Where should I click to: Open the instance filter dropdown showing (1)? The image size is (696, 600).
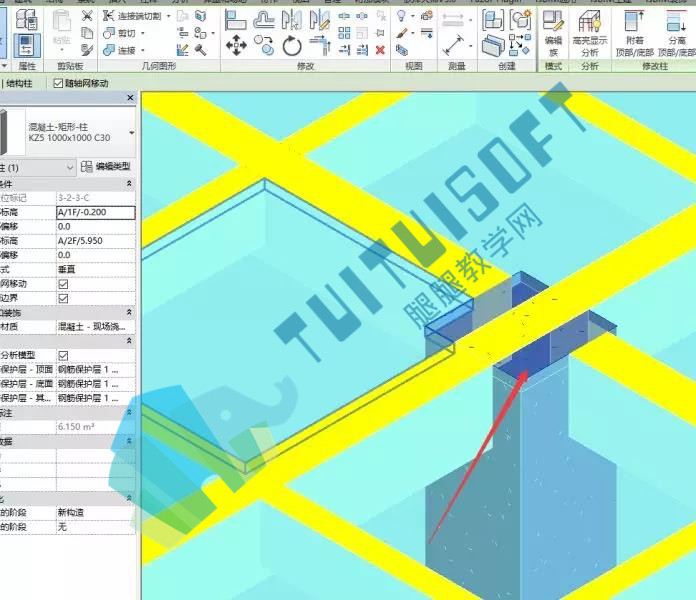[x=70, y=168]
